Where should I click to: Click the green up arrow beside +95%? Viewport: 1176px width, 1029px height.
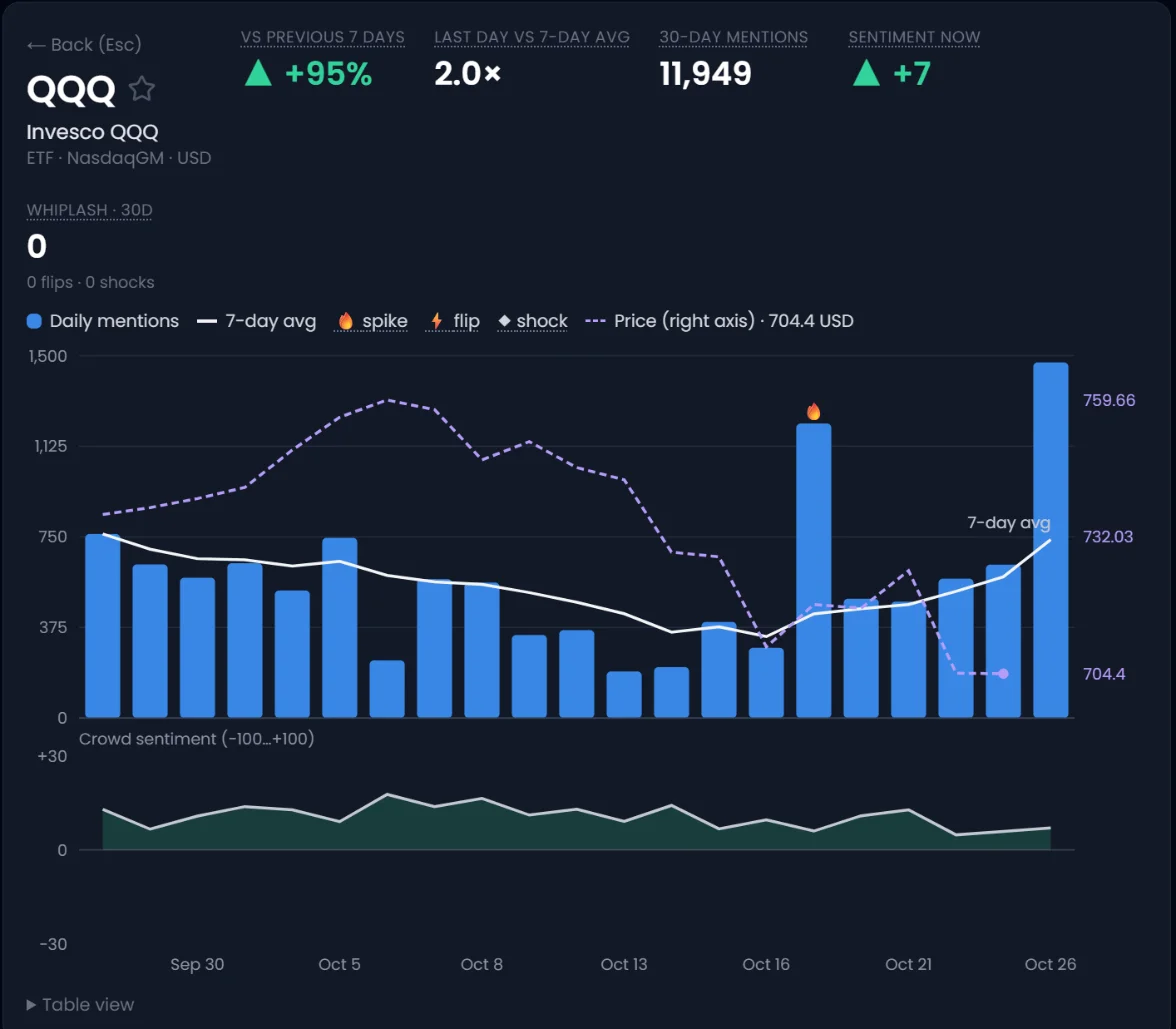click(258, 73)
